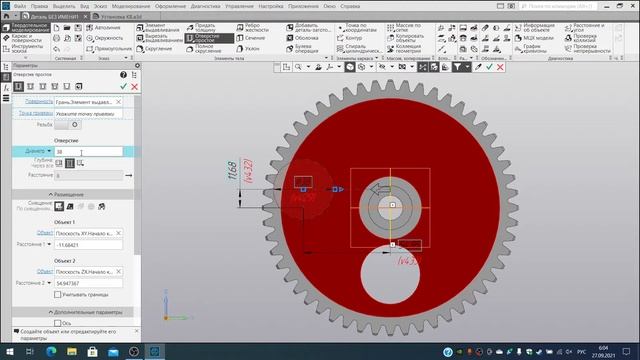The width and height of the screenshot is (640, 360).
Task: Open the Расстояние 2 dropdown arrow
Action: click(x=49, y=283)
